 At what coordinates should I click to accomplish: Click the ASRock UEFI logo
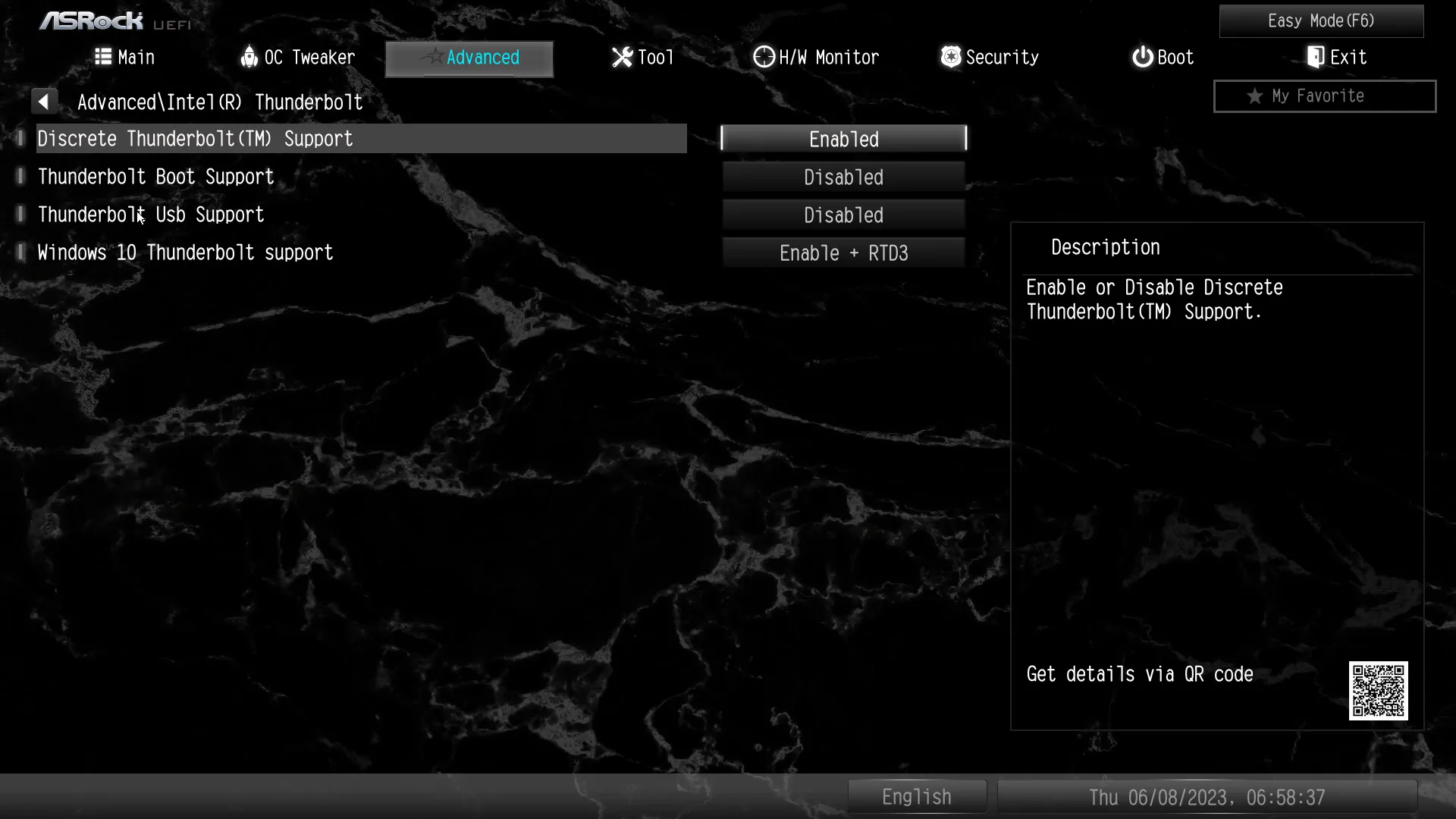pos(115,21)
